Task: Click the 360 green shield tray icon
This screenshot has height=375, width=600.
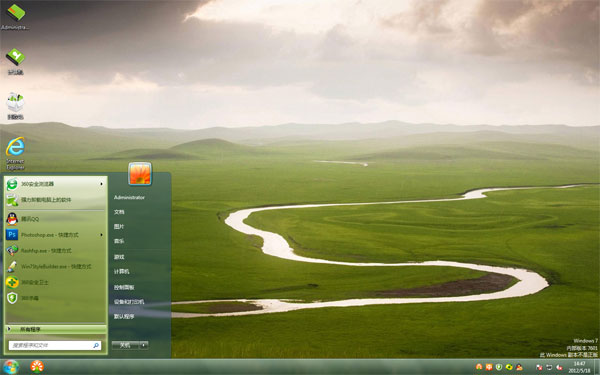Action: click(499, 367)
